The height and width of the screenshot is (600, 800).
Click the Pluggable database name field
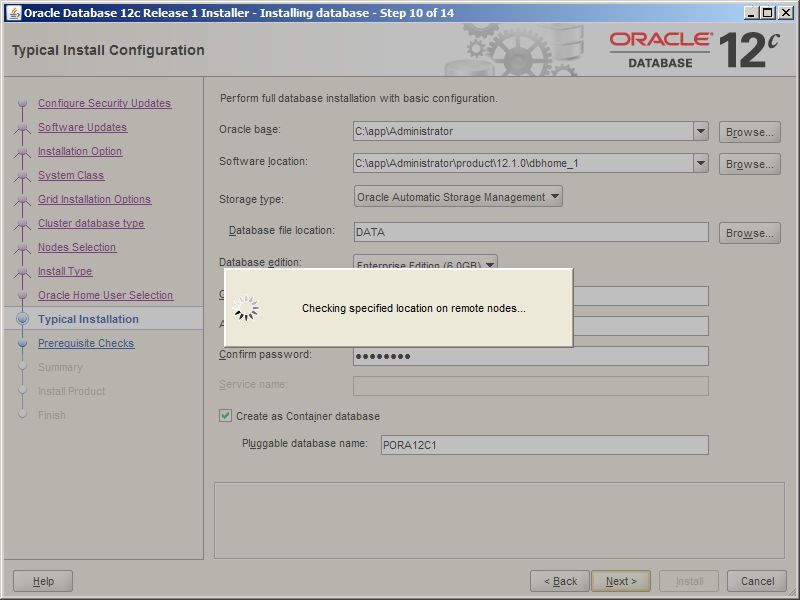(544, 445)
